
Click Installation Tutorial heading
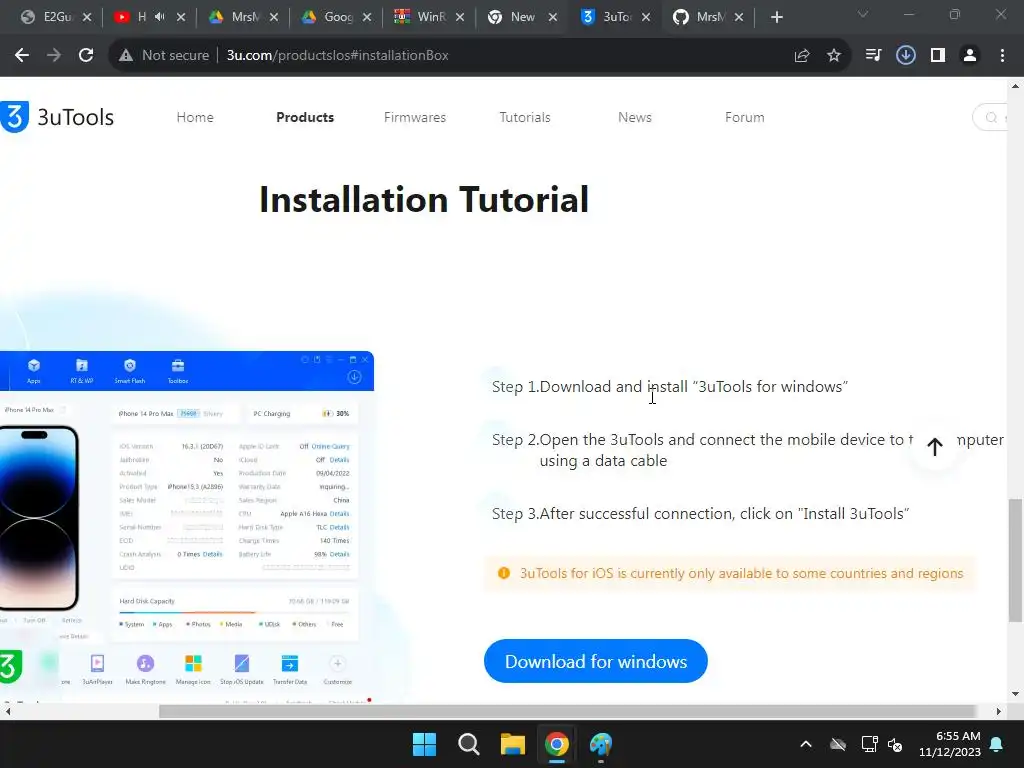(424, 199)
